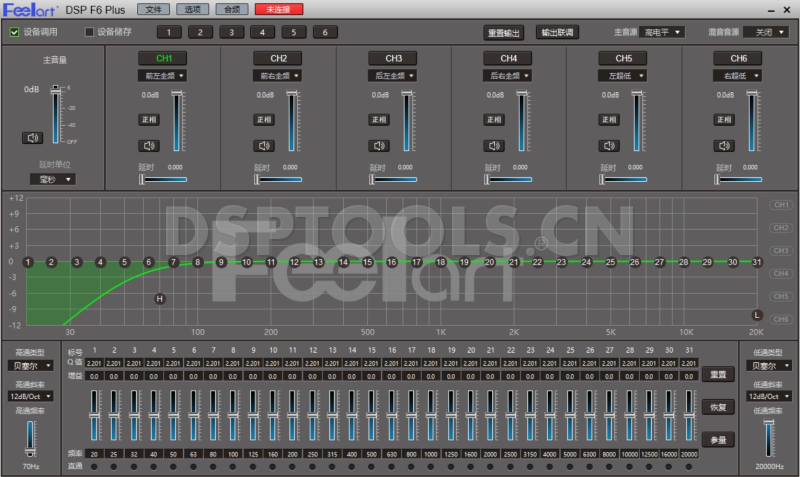
Task: Uncheck the 设备调用 checkbox
Action: (x=14, y=32)
